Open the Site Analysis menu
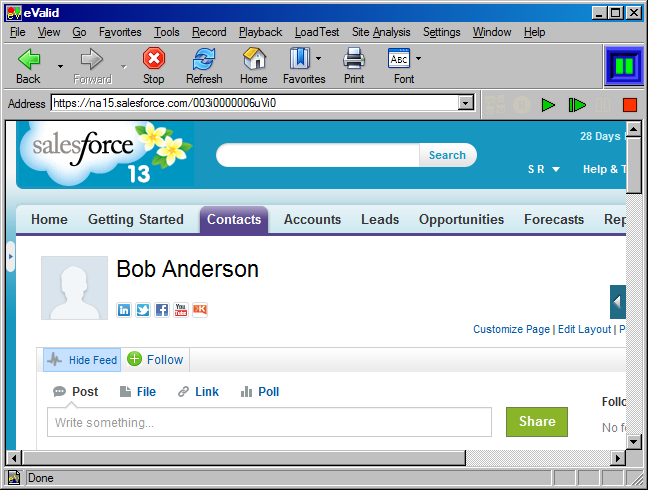The image size is (648, 490). (381, 32)
